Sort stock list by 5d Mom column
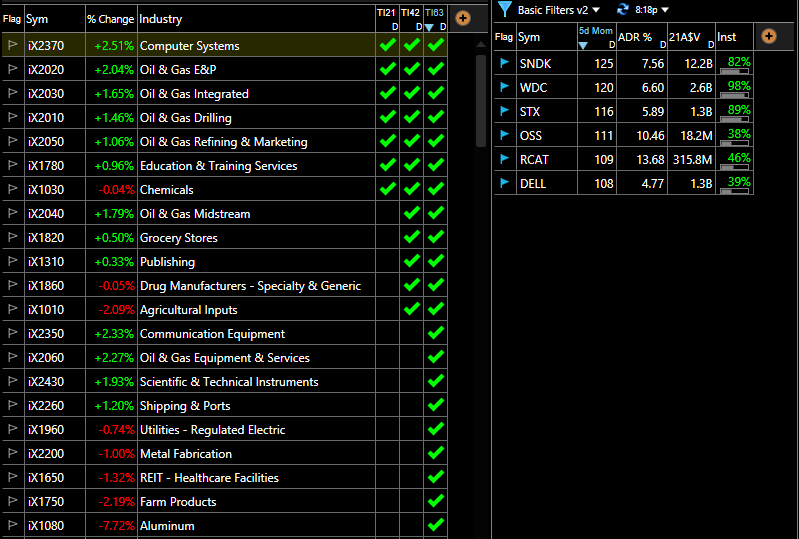Viewport: 799px width, 539px height. click(597, 37)
